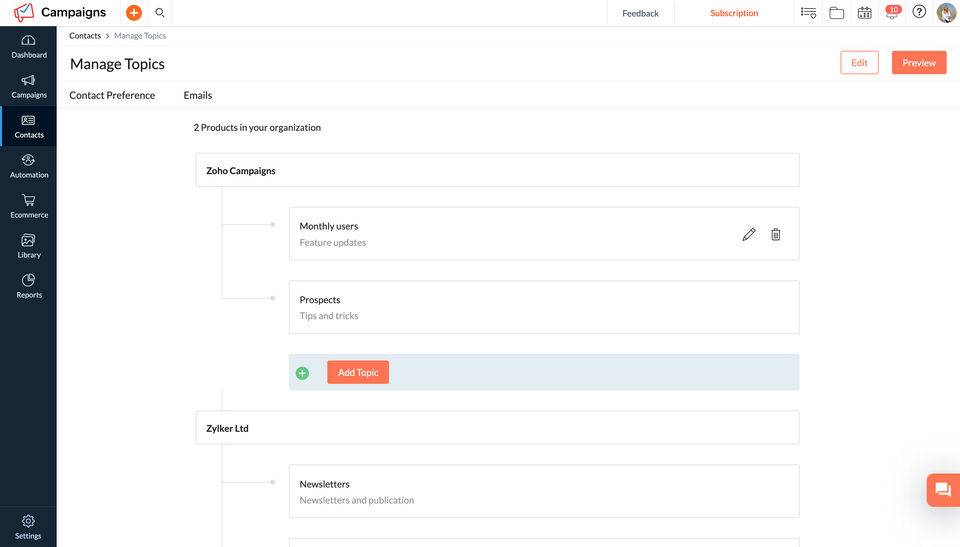Click the Preview button
Viewport: 960px width, 547px height.
pyautogui.click(x=919, y=63)
